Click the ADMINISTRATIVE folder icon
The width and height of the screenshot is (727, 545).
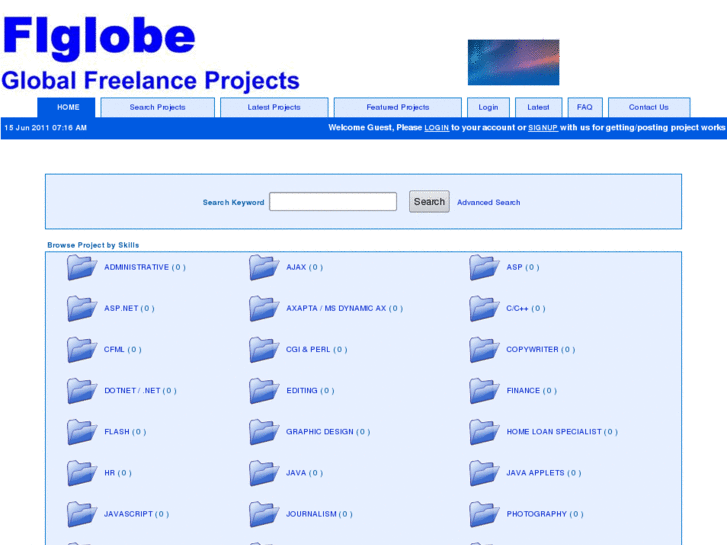click(82, 268)
